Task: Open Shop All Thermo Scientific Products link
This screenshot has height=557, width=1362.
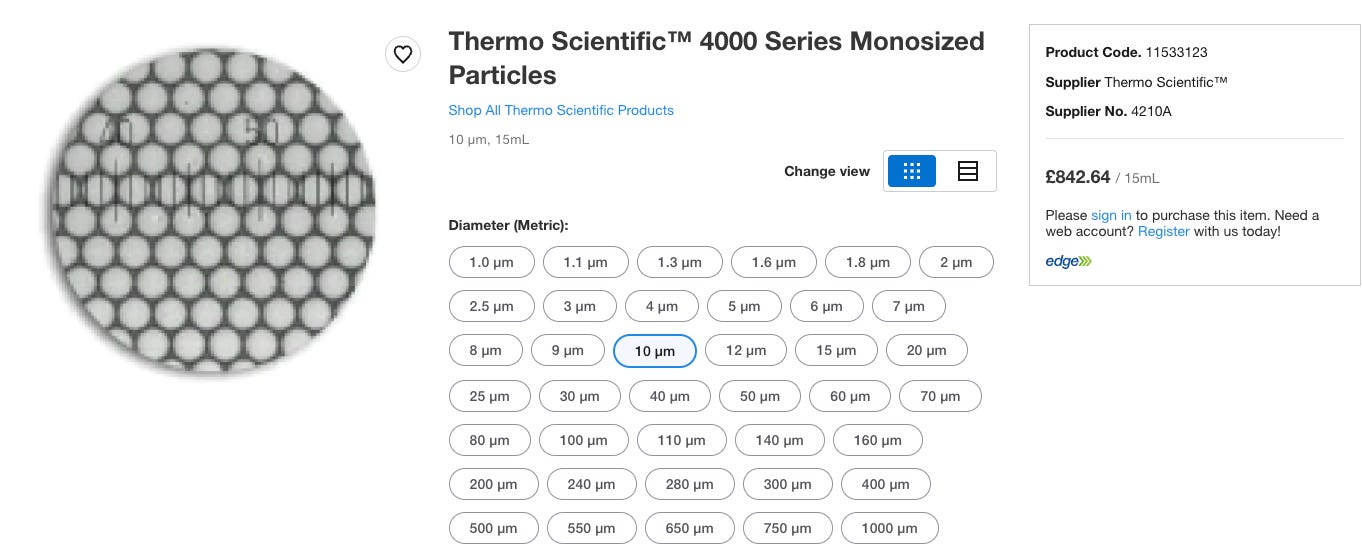Action: click(561, 110)
